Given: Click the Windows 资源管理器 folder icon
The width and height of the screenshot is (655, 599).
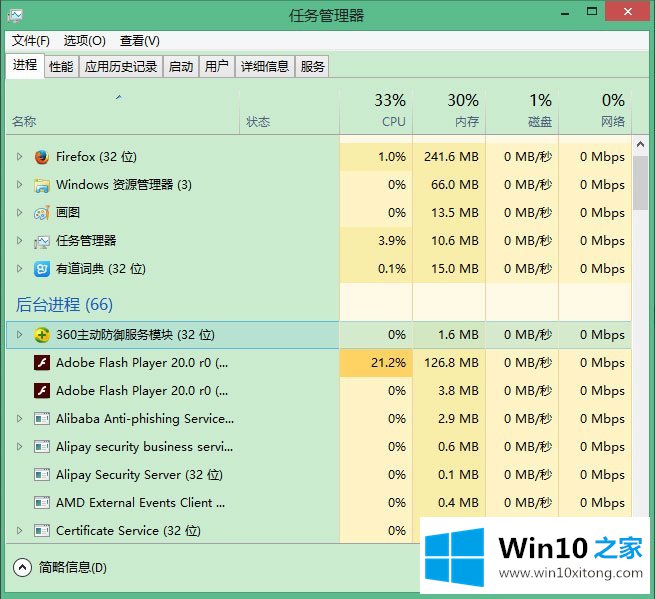Looking at the screenshot, I should point(42,185).
